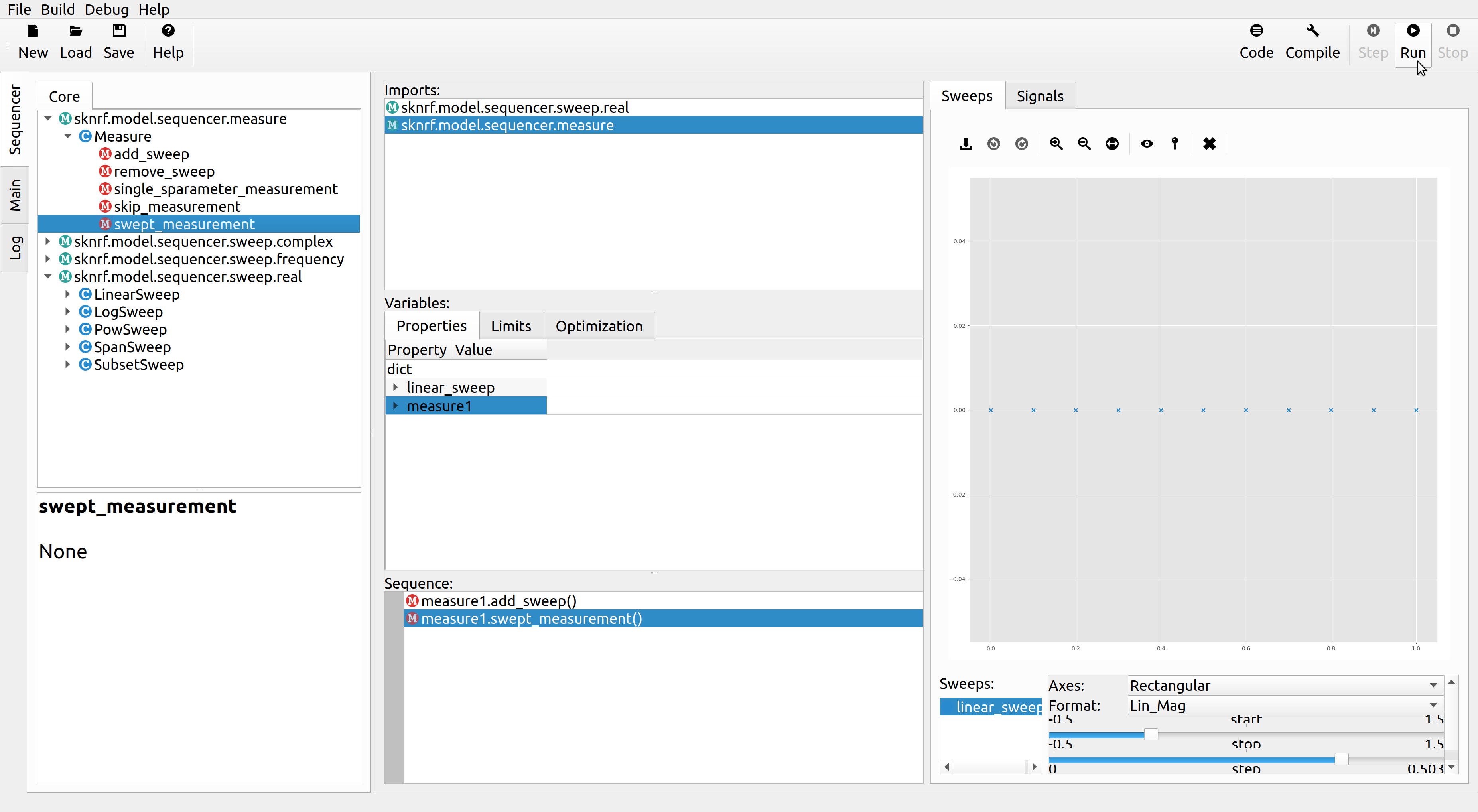Expand the LogSweep class

pyautogui.click(x=68, y=312)
